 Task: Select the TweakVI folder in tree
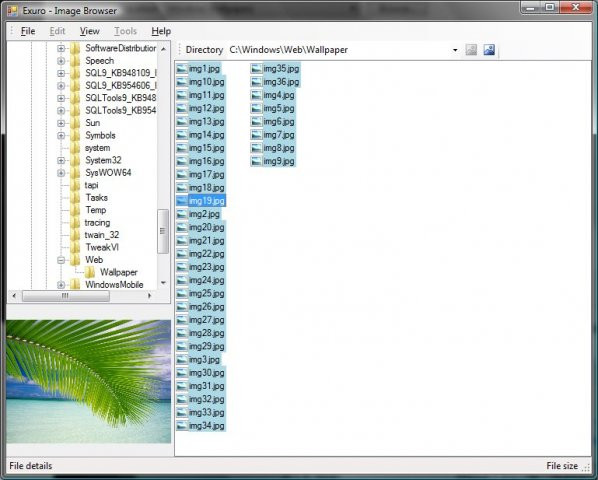pos(102,247)
